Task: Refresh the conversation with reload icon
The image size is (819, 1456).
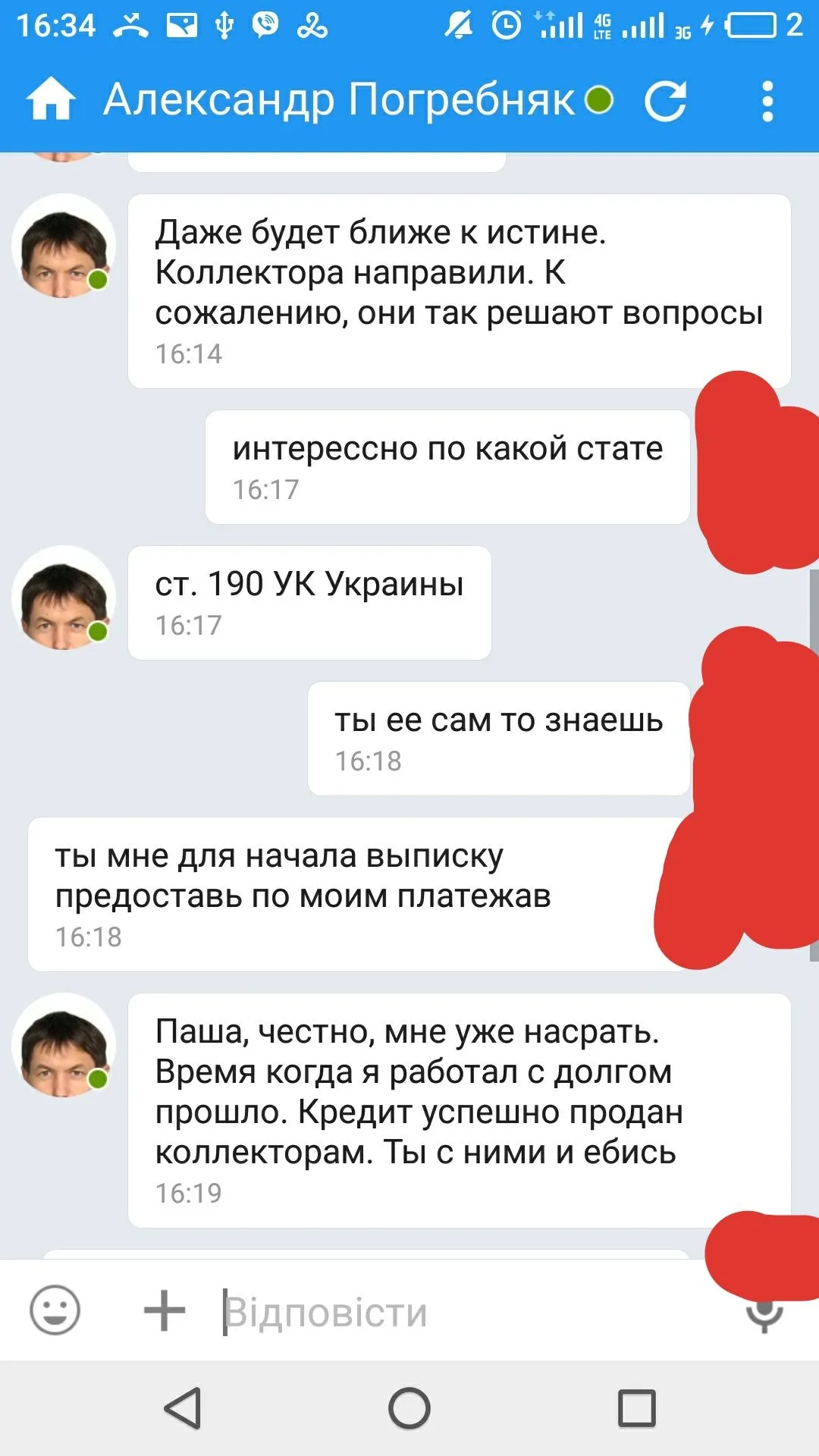Action: click(666, 100)
